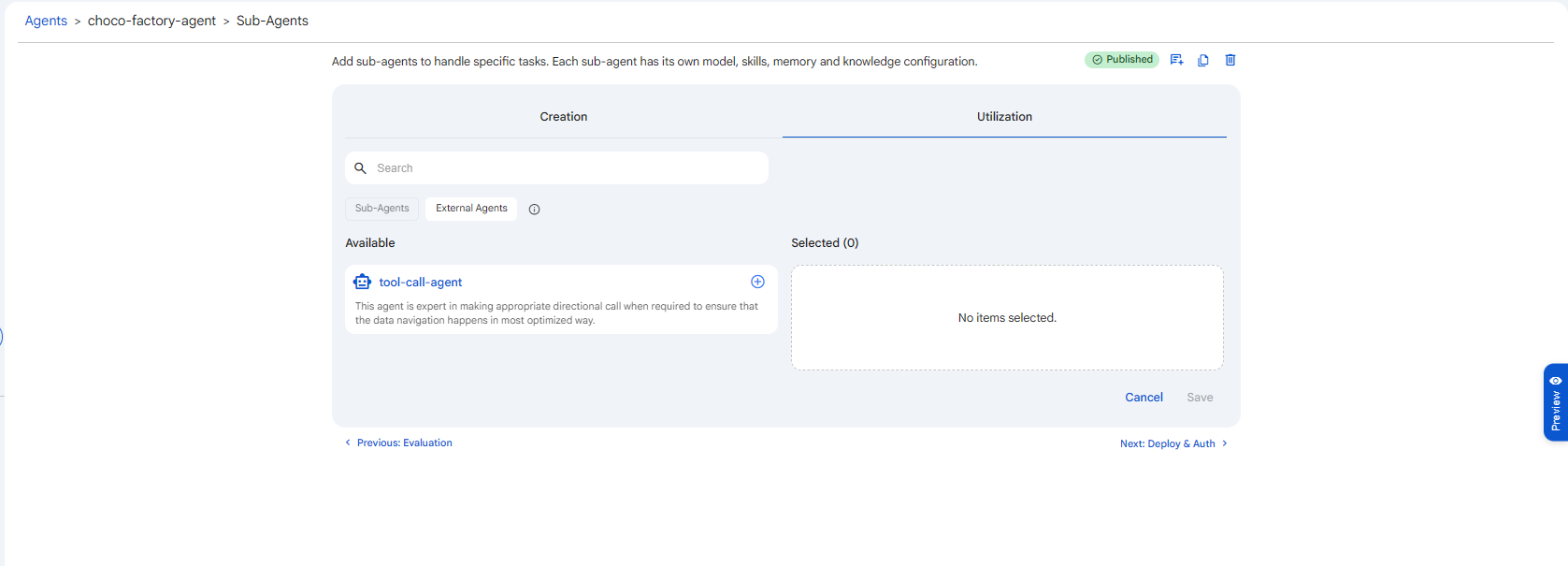Click the Cancel button
The height and width of the screenshot is (566, 1568).
point(1144,398)
